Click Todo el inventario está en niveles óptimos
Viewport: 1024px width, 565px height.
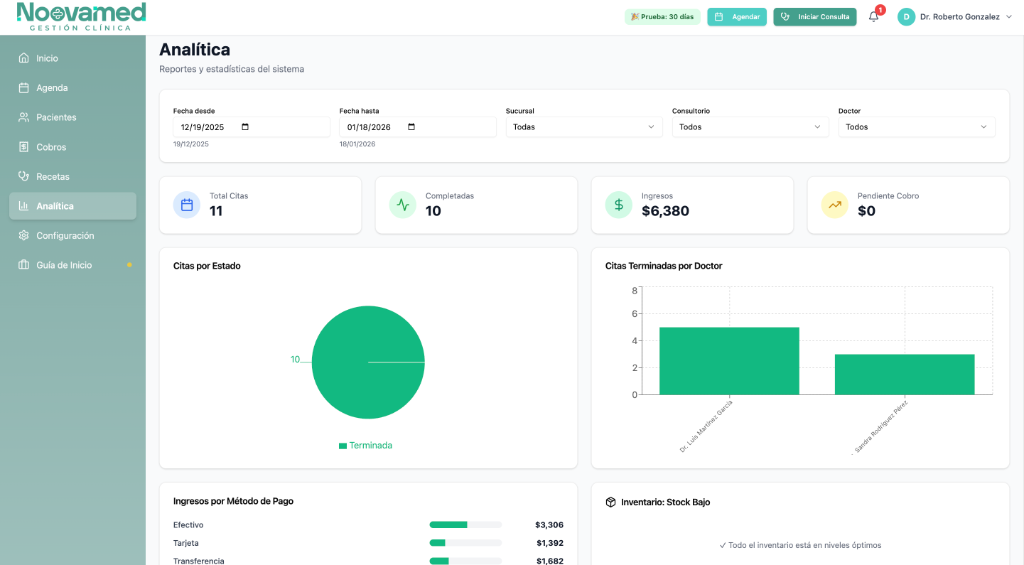pyautogui.click(x=800, y=545)
